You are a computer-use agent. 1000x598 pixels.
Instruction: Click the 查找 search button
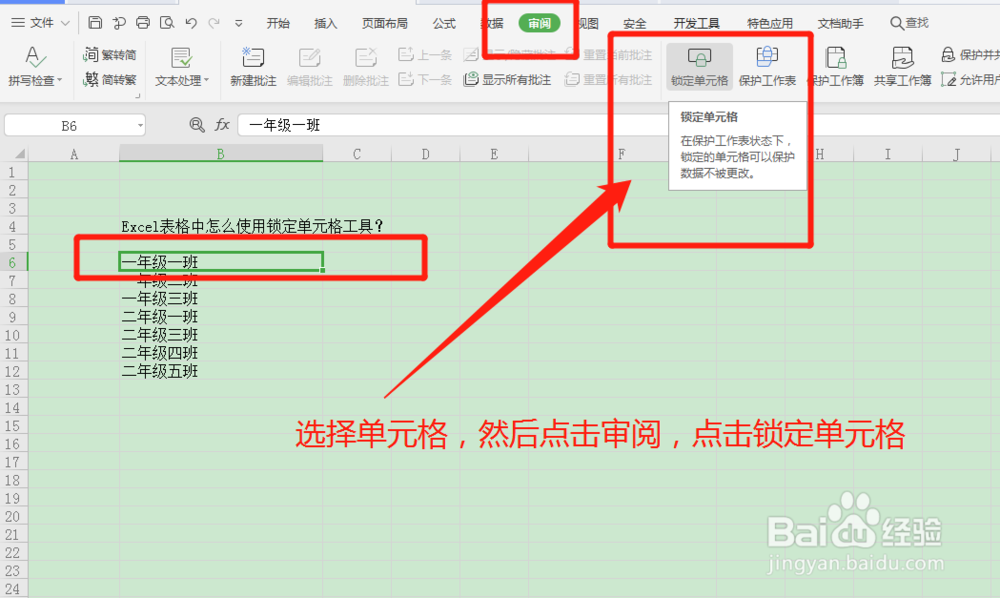coord(909,24)
